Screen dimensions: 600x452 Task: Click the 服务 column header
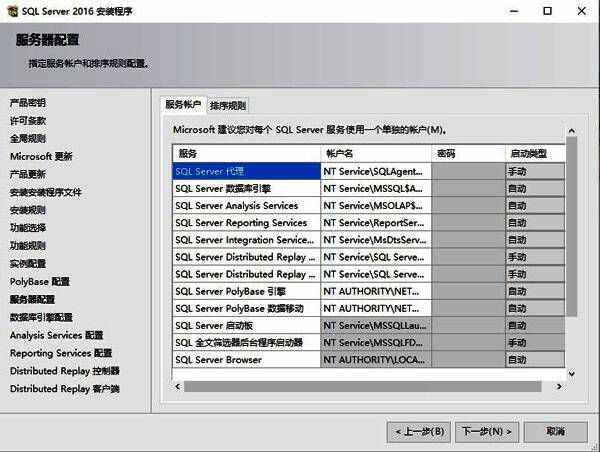[246, 154]
